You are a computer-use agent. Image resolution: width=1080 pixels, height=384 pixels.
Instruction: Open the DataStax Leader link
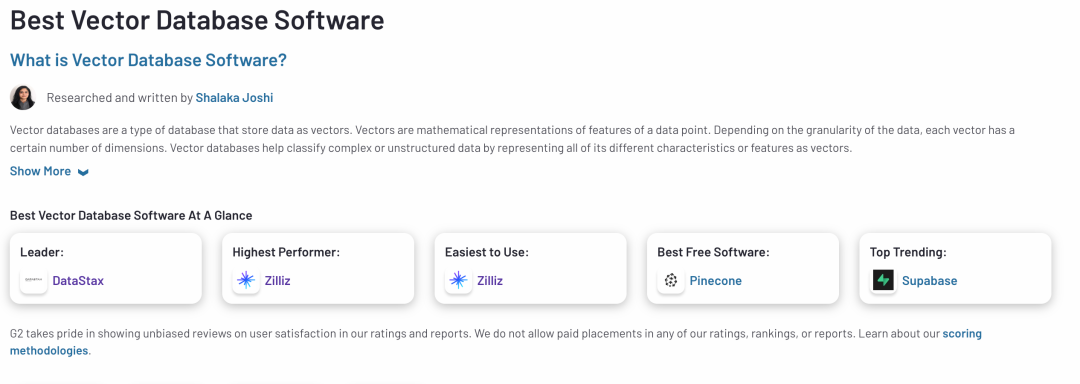click(78, 281)
